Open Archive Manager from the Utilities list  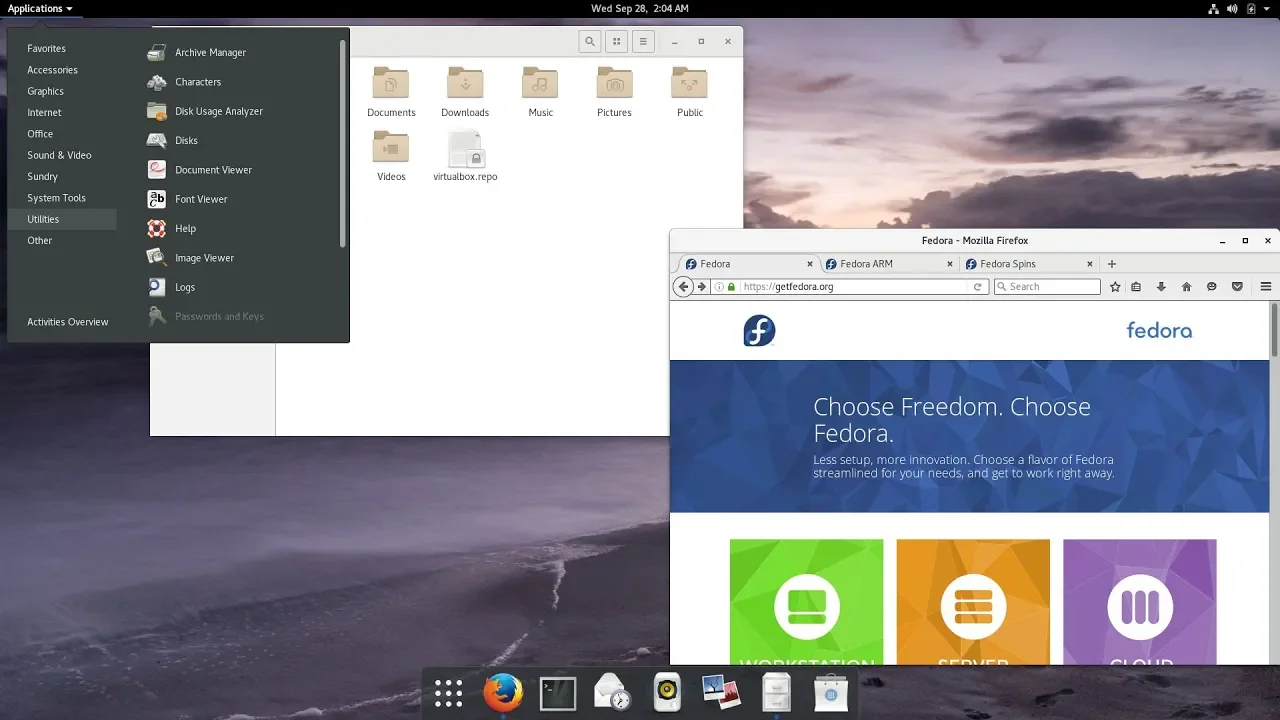[210, 53]
